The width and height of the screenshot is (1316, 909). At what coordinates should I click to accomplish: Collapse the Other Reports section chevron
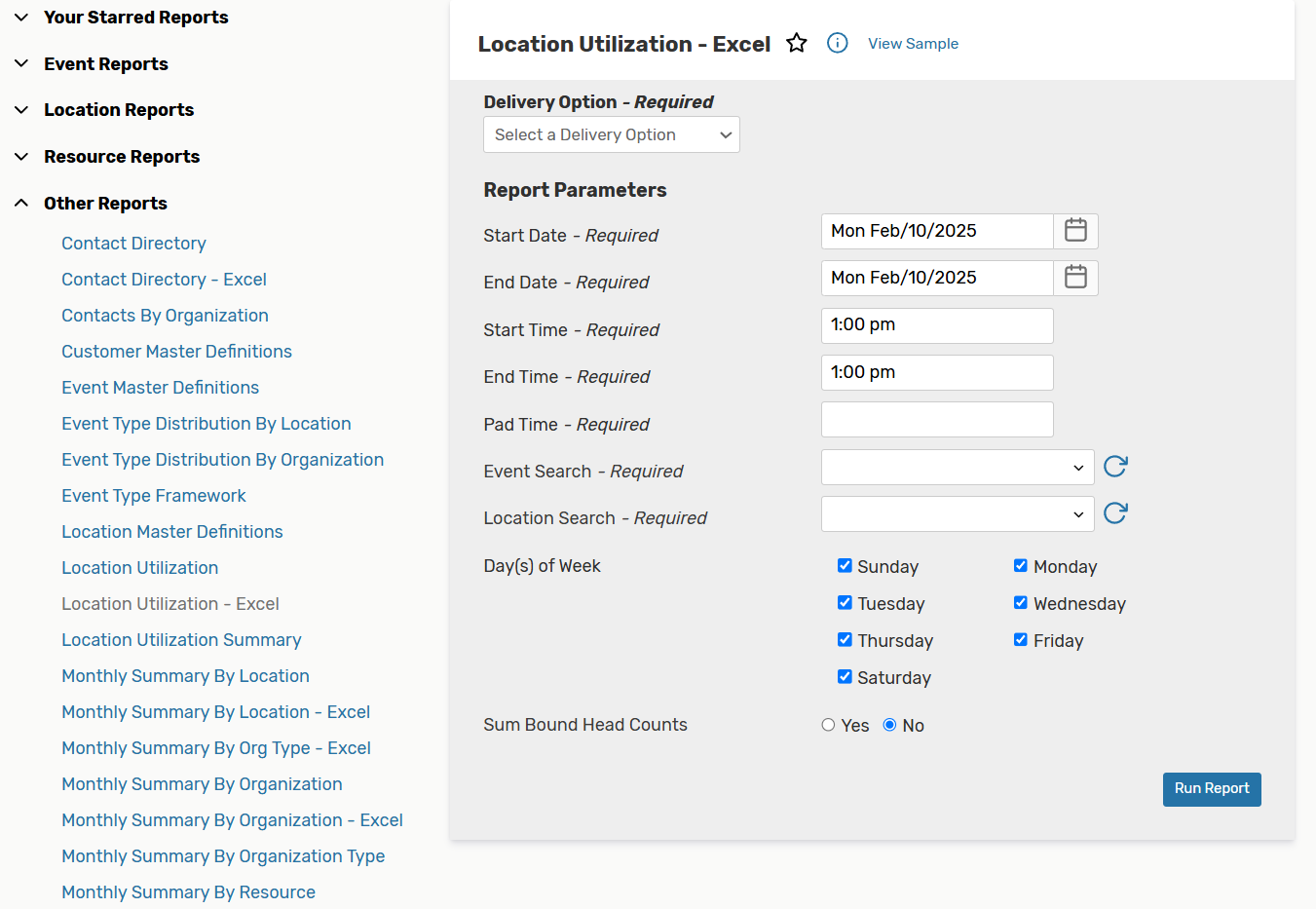tap(21, 202)
